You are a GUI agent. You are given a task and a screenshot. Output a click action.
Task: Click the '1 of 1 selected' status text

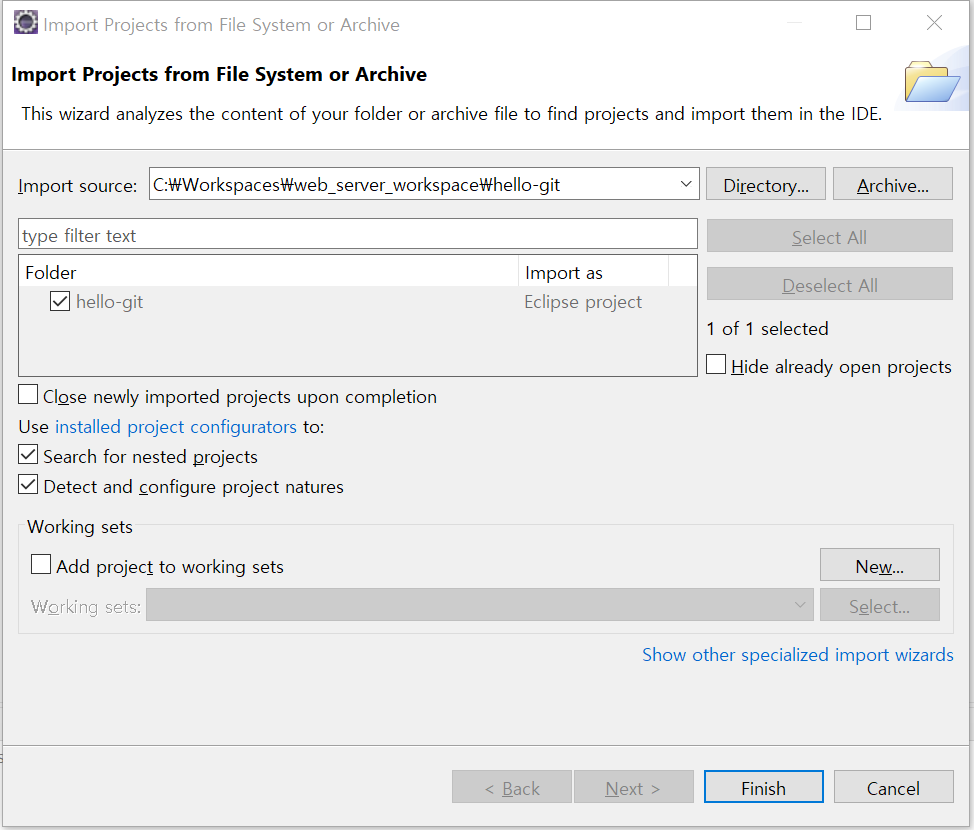click(767, 329)
